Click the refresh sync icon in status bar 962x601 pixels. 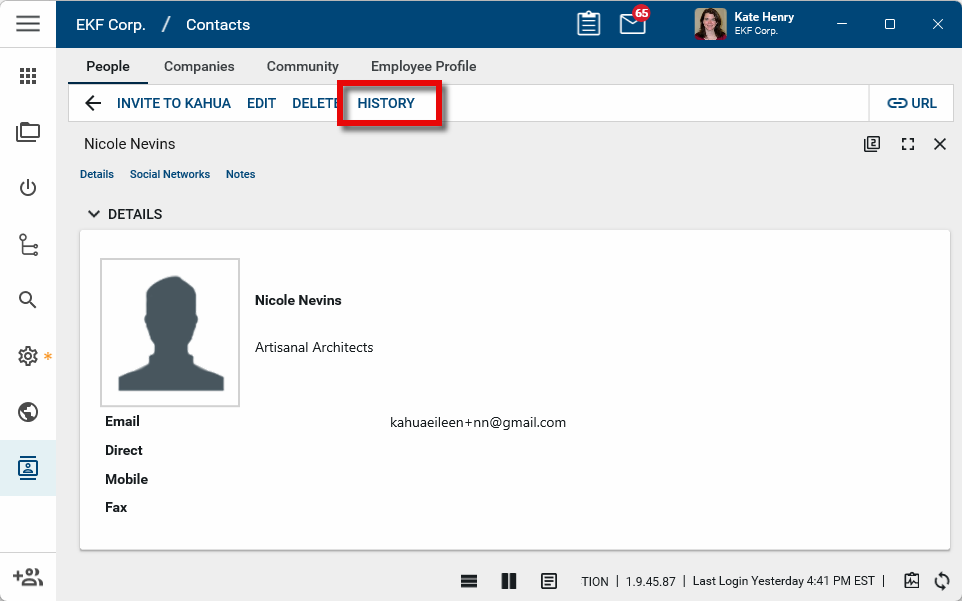941,581
